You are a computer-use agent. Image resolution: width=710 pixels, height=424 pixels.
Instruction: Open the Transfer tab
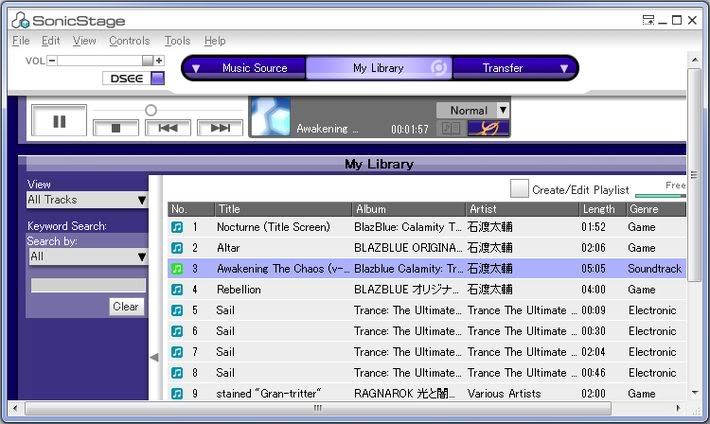(503, 68)
